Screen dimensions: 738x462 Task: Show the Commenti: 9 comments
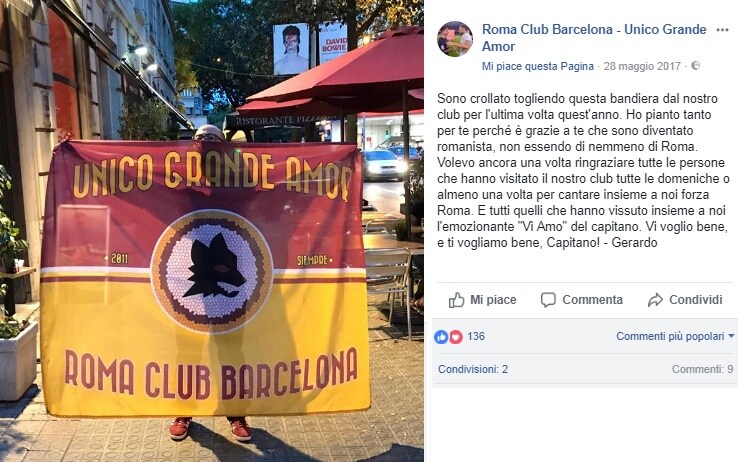[702, 369]
